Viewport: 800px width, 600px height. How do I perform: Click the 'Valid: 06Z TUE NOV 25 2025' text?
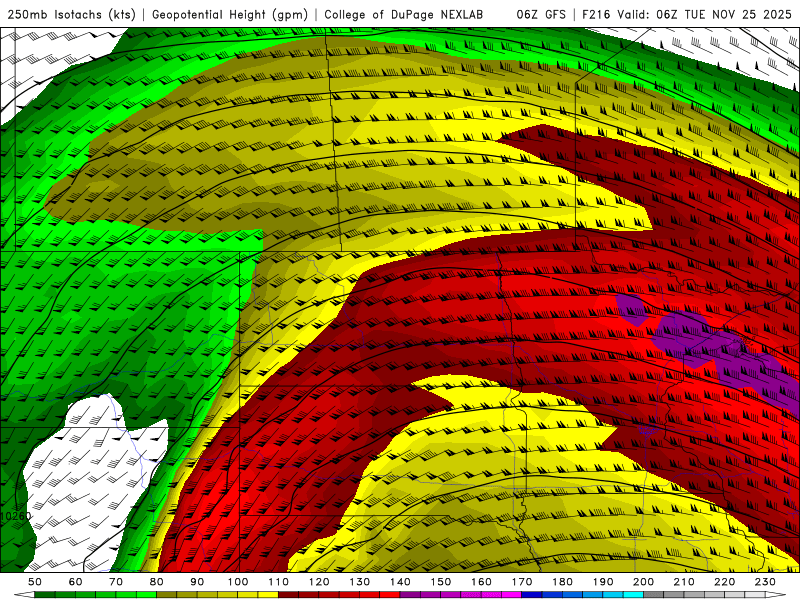(704, 15)
